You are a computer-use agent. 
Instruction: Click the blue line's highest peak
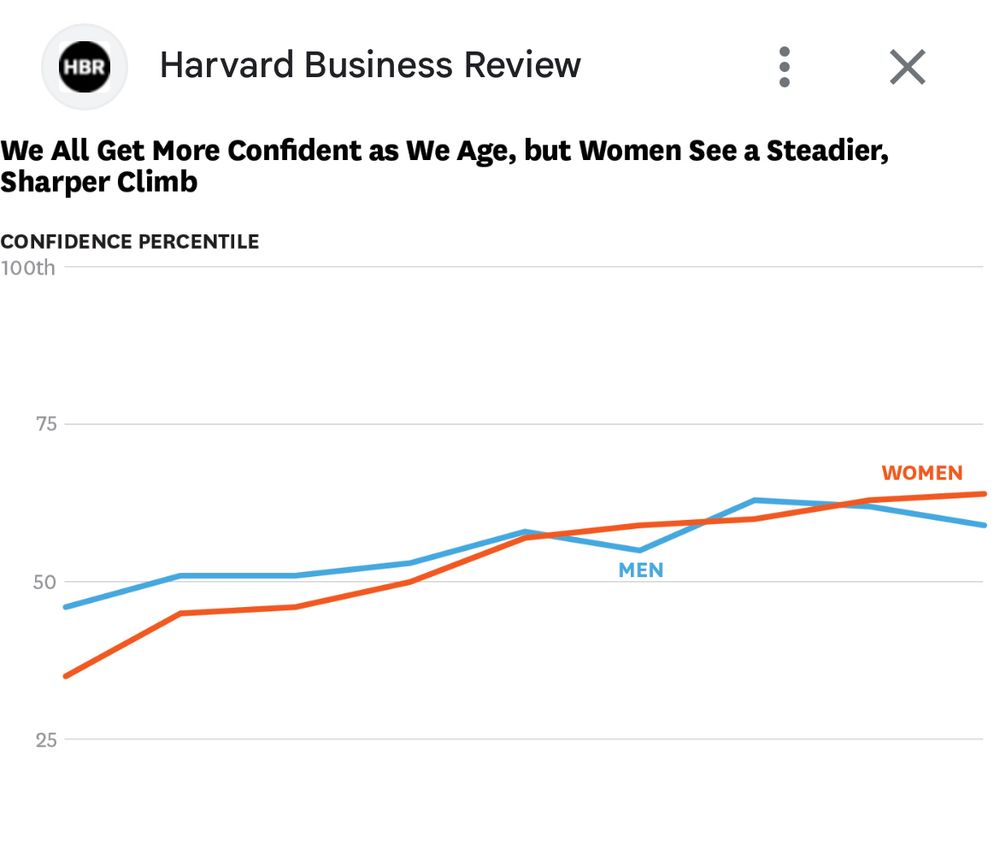click(x=755, y=500)
